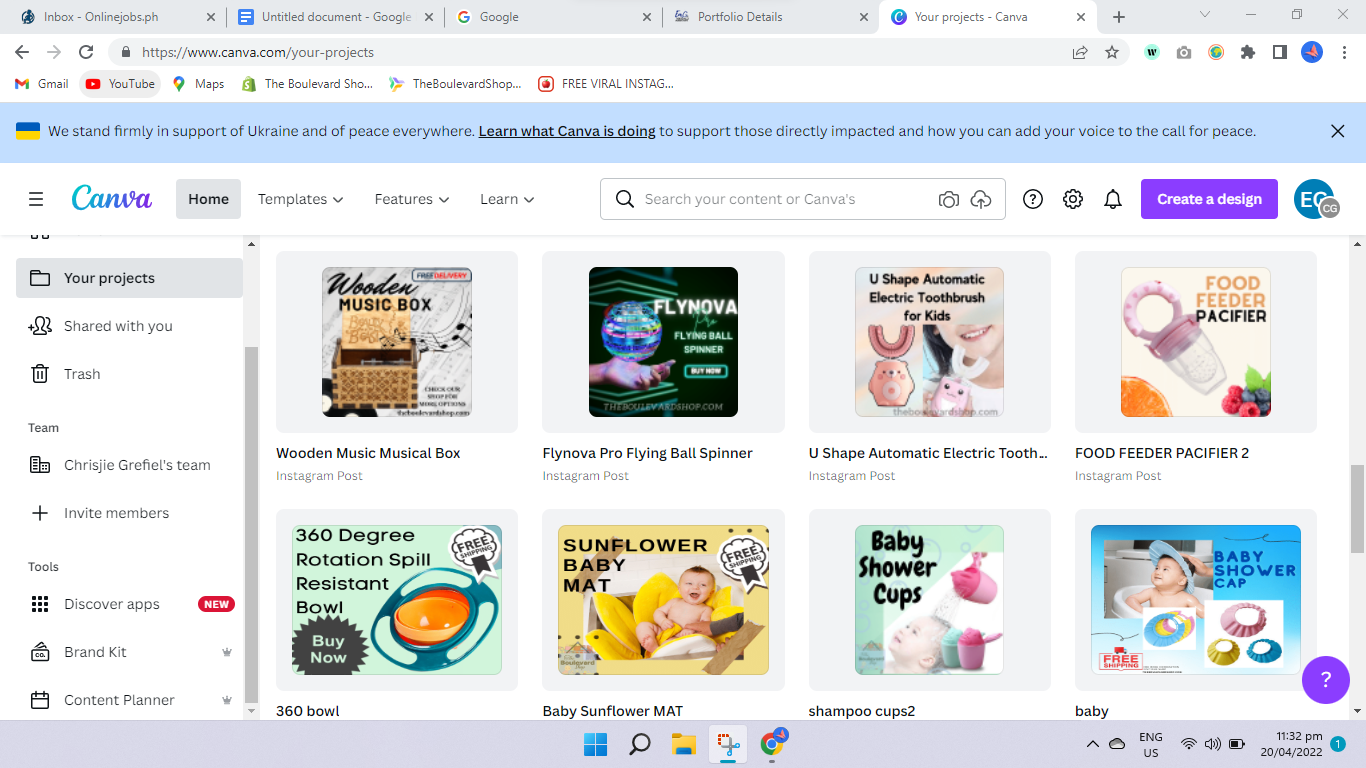Screen dimensions: 1366x768
Task: Open the FOOD FEEDER PACIFIER 2 thumbnail
Action: (1196, 342)
